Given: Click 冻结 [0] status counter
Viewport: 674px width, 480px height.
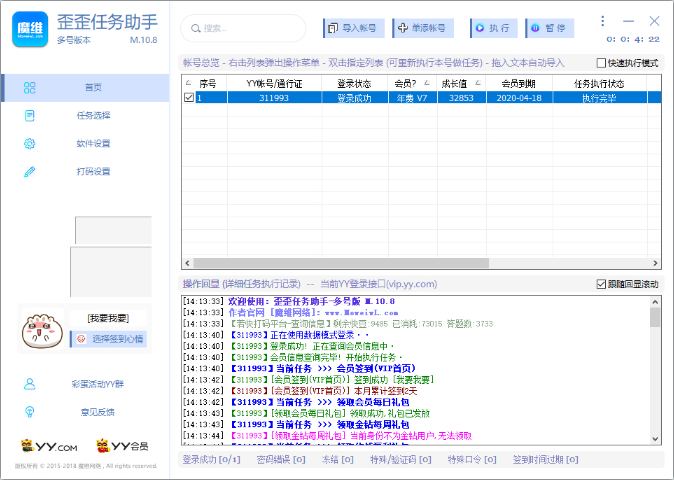Looking at the screenshot, I should tap(337, 460).
